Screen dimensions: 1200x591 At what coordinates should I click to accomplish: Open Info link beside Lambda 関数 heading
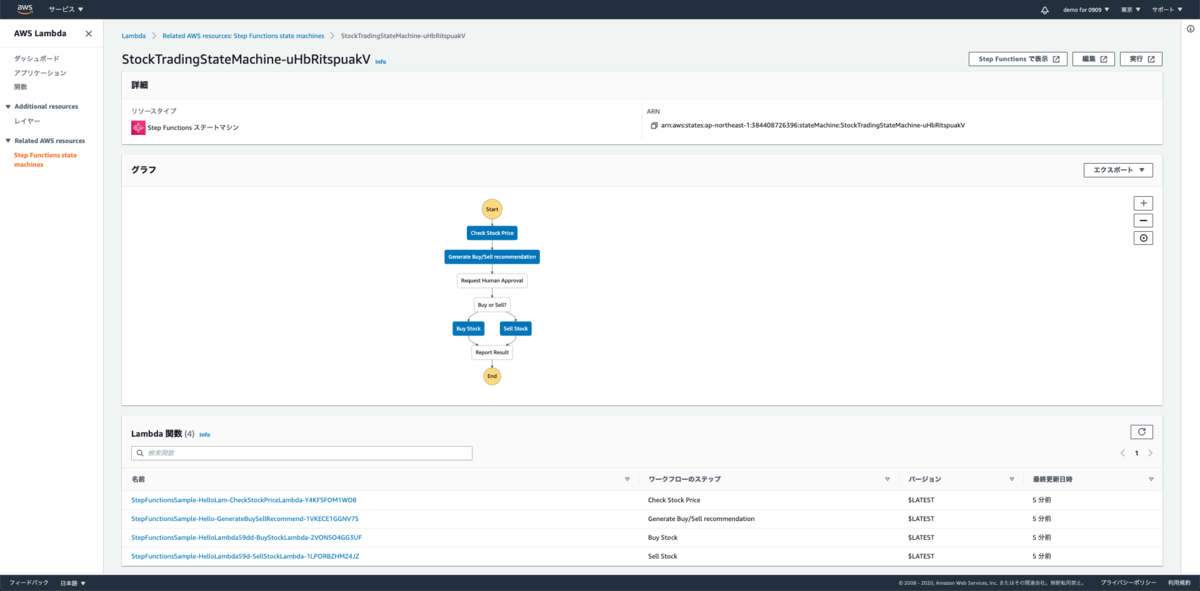pyautogui.click(x=205, y=435)
